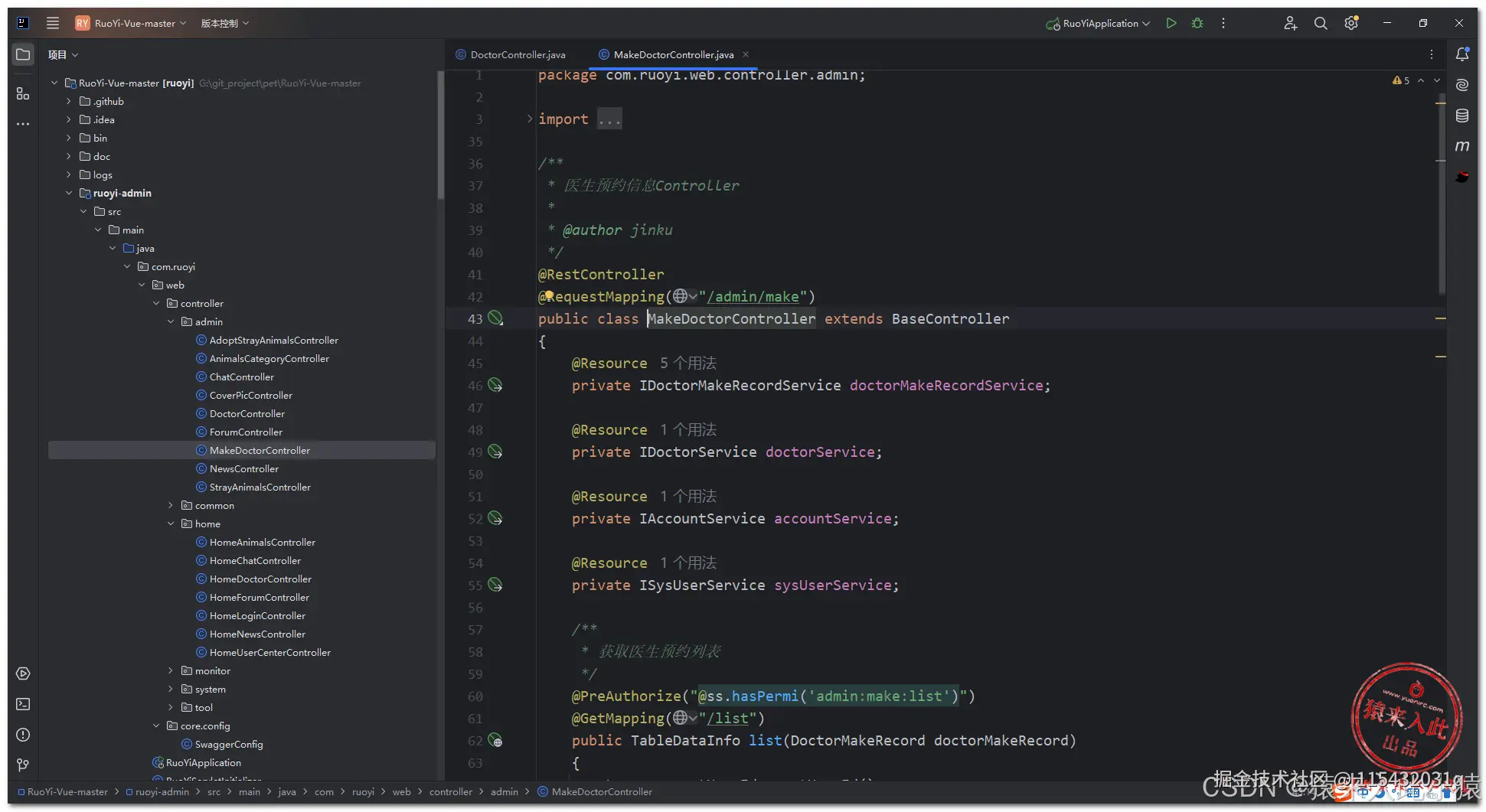Open the IDE logo icon in the title bar
Viewport: 1486px width, 812px height.
click(x=23, y=23)
